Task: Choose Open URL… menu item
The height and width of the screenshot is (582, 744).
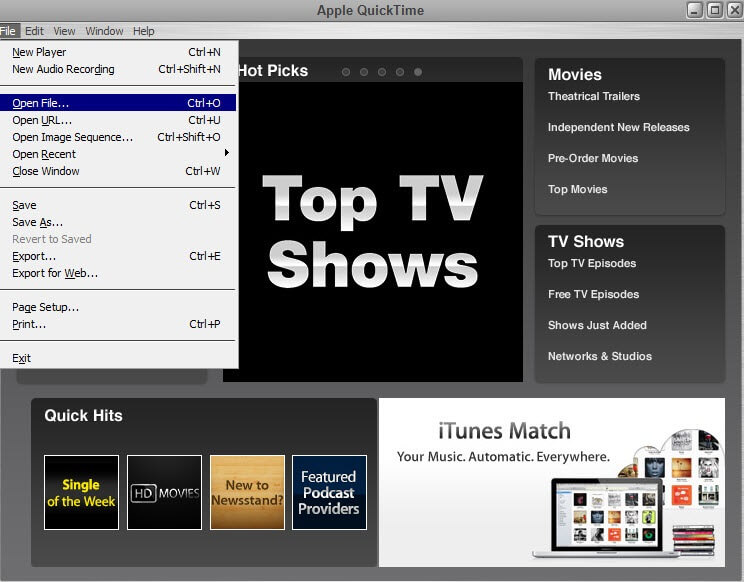Action: point(118,120)
